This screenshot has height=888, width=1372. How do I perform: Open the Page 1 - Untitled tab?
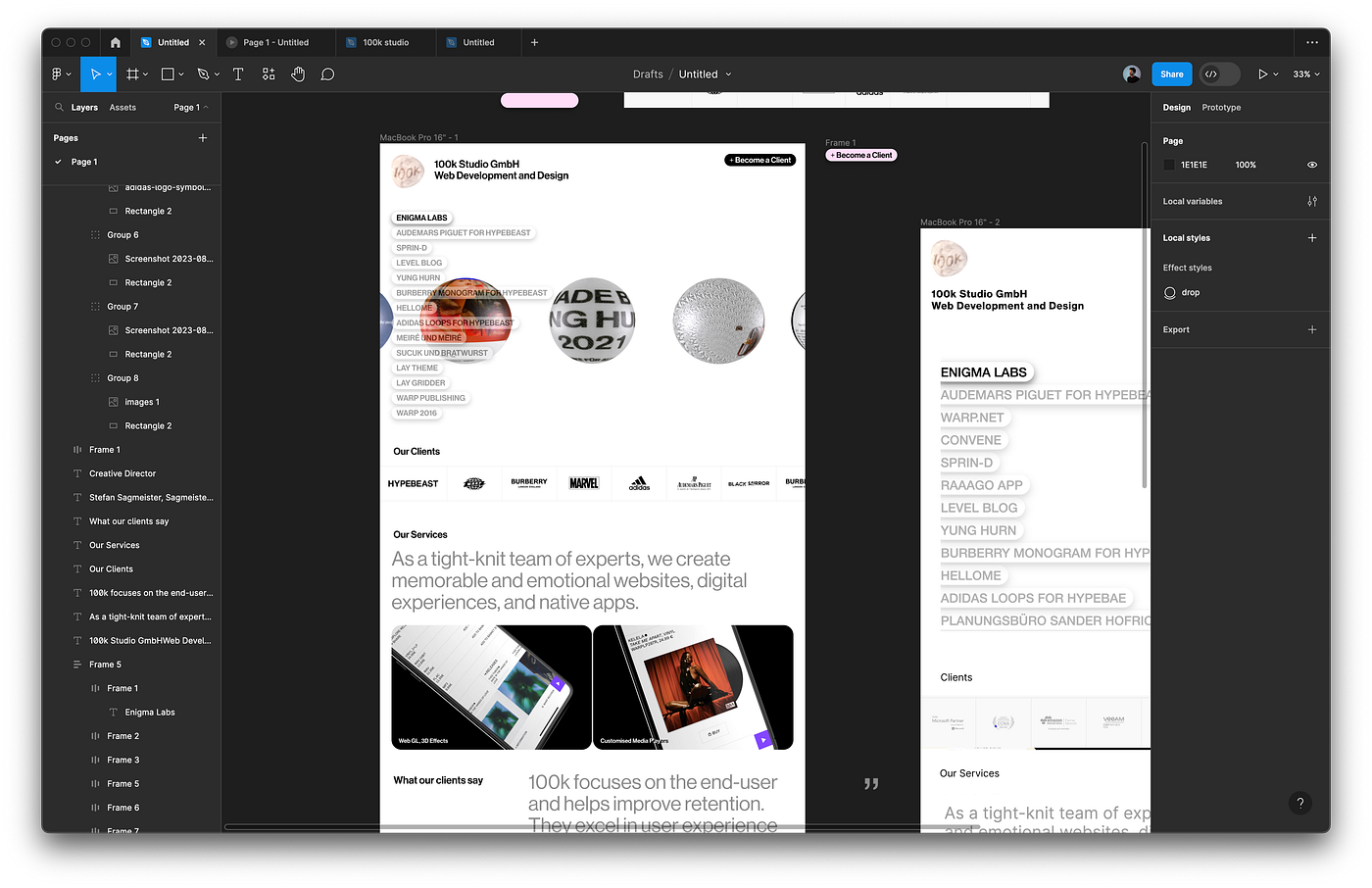pos(275,42)
